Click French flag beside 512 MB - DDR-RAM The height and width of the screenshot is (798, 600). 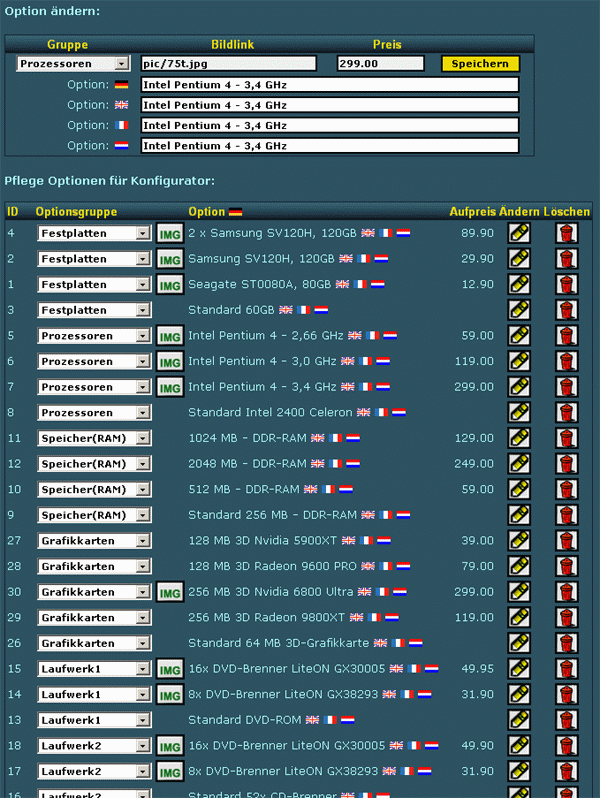point(328,489)
